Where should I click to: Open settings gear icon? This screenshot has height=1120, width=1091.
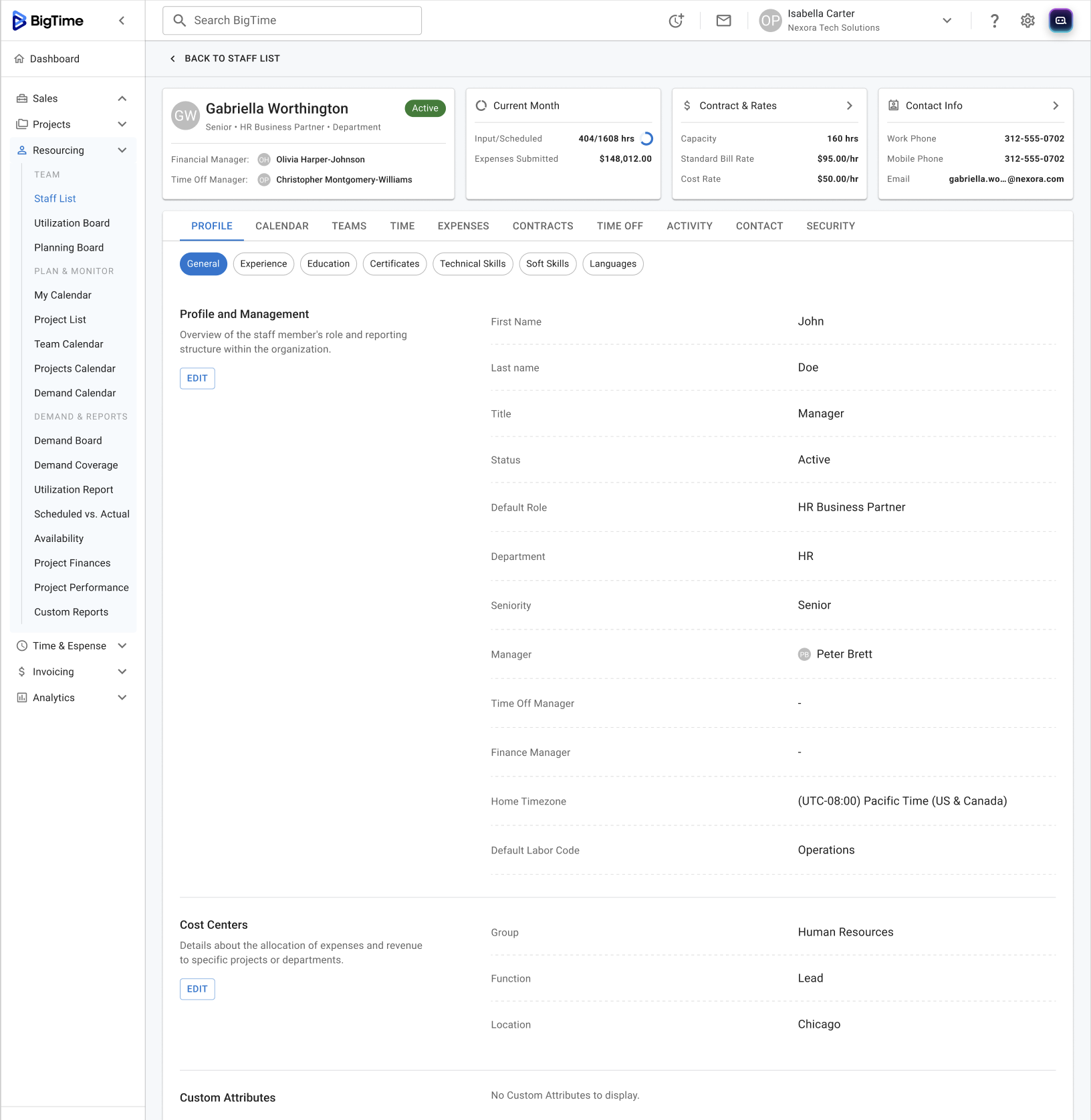pos(1027,21)
